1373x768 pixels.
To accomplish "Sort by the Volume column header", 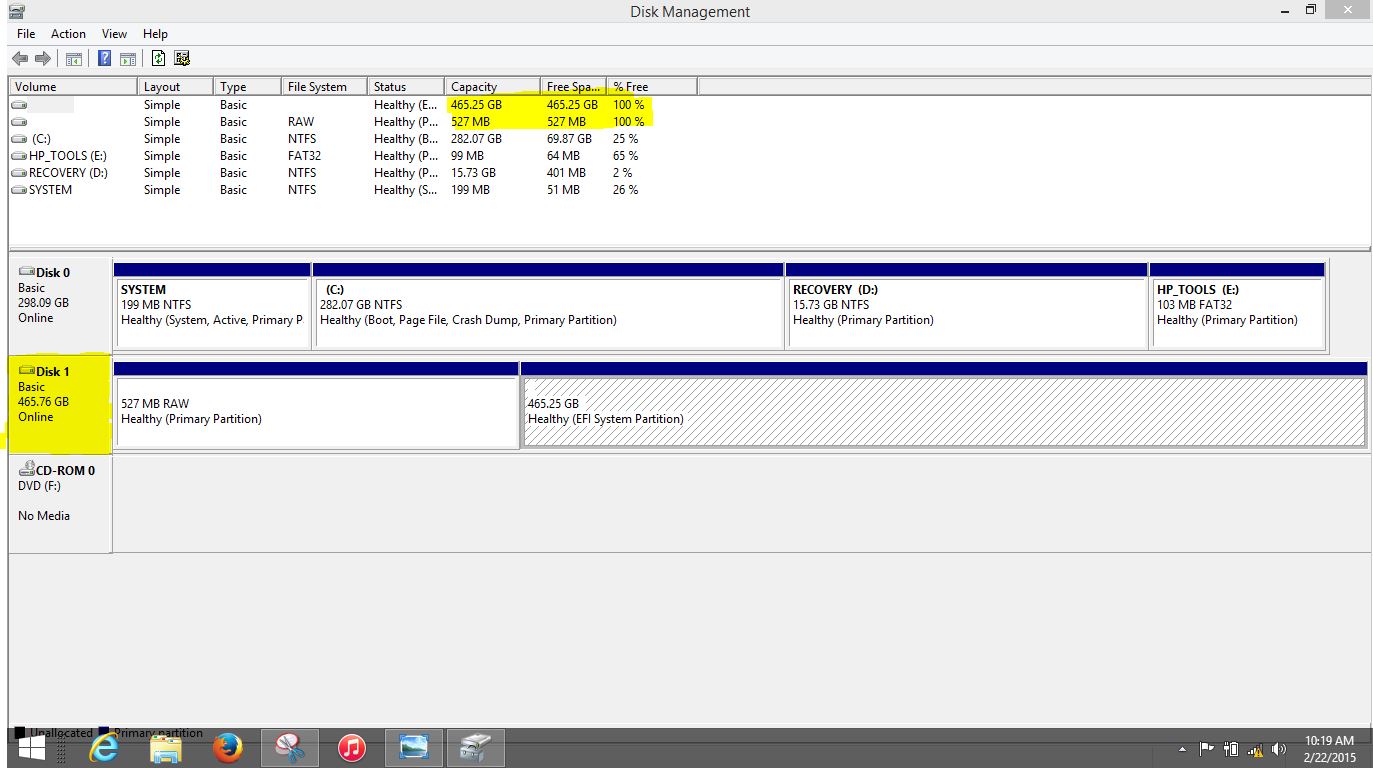I will 73,87.
